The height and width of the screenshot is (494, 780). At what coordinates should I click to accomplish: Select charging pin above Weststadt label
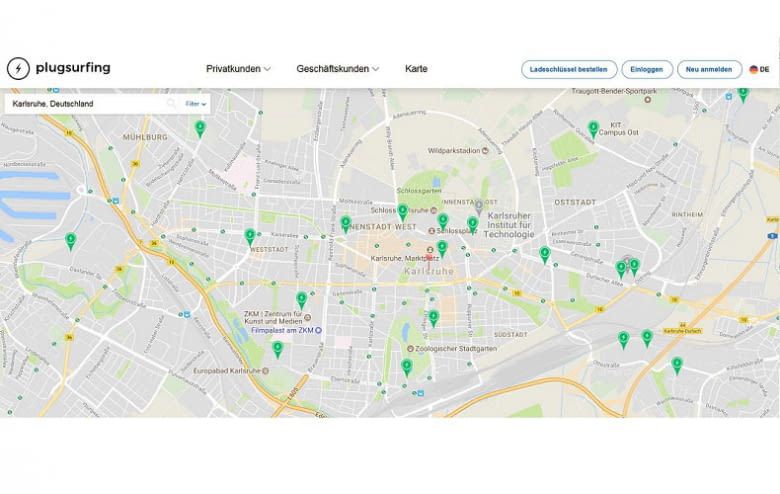(x=250, y=237)
